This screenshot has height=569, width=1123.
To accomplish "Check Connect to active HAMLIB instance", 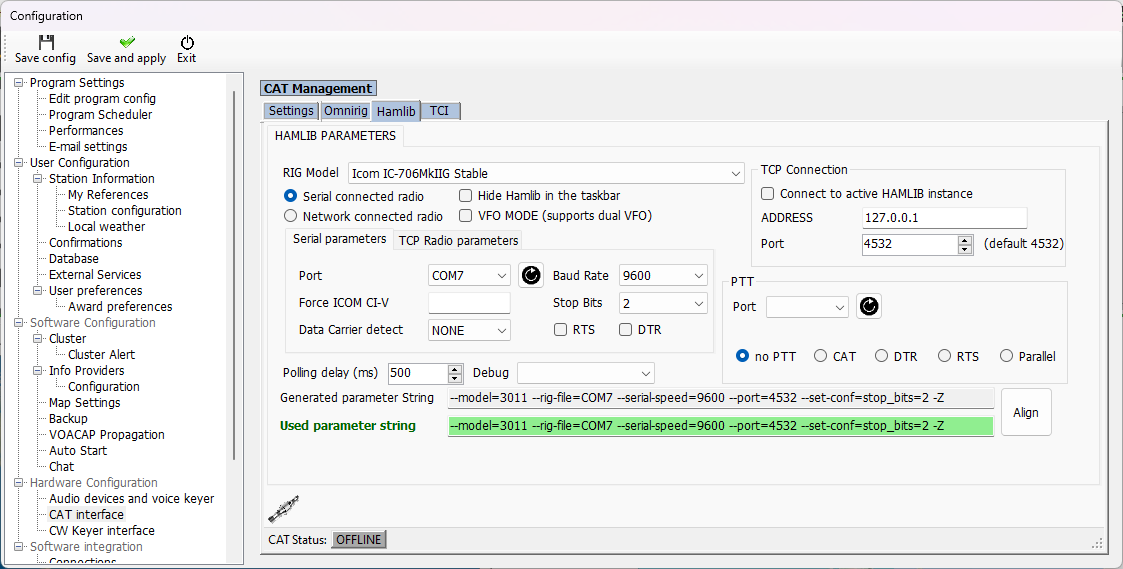I will pos(767,193).
